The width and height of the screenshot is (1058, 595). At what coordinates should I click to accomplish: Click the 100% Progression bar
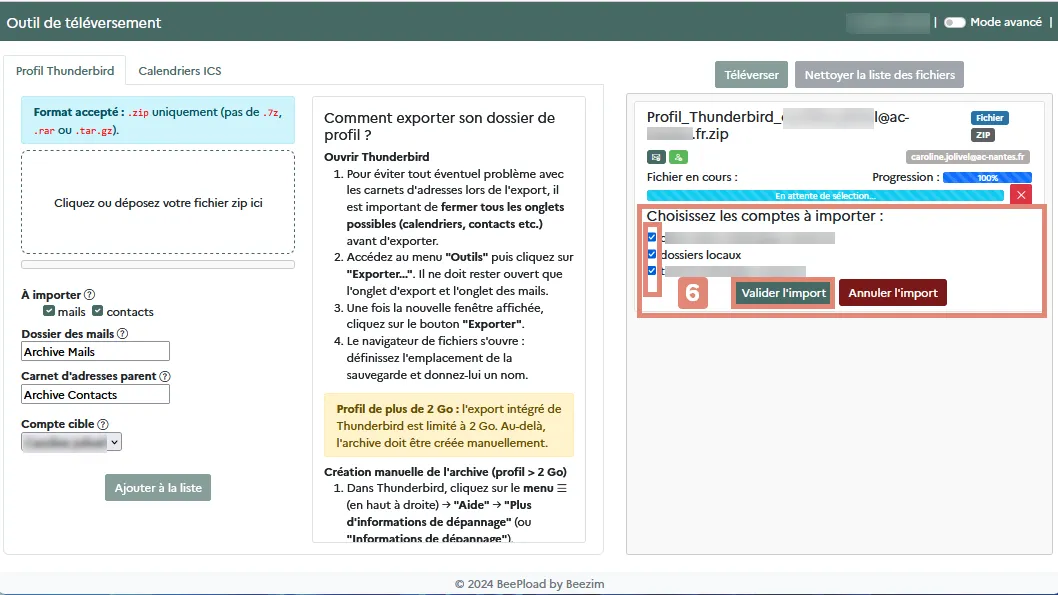[987, 178]
